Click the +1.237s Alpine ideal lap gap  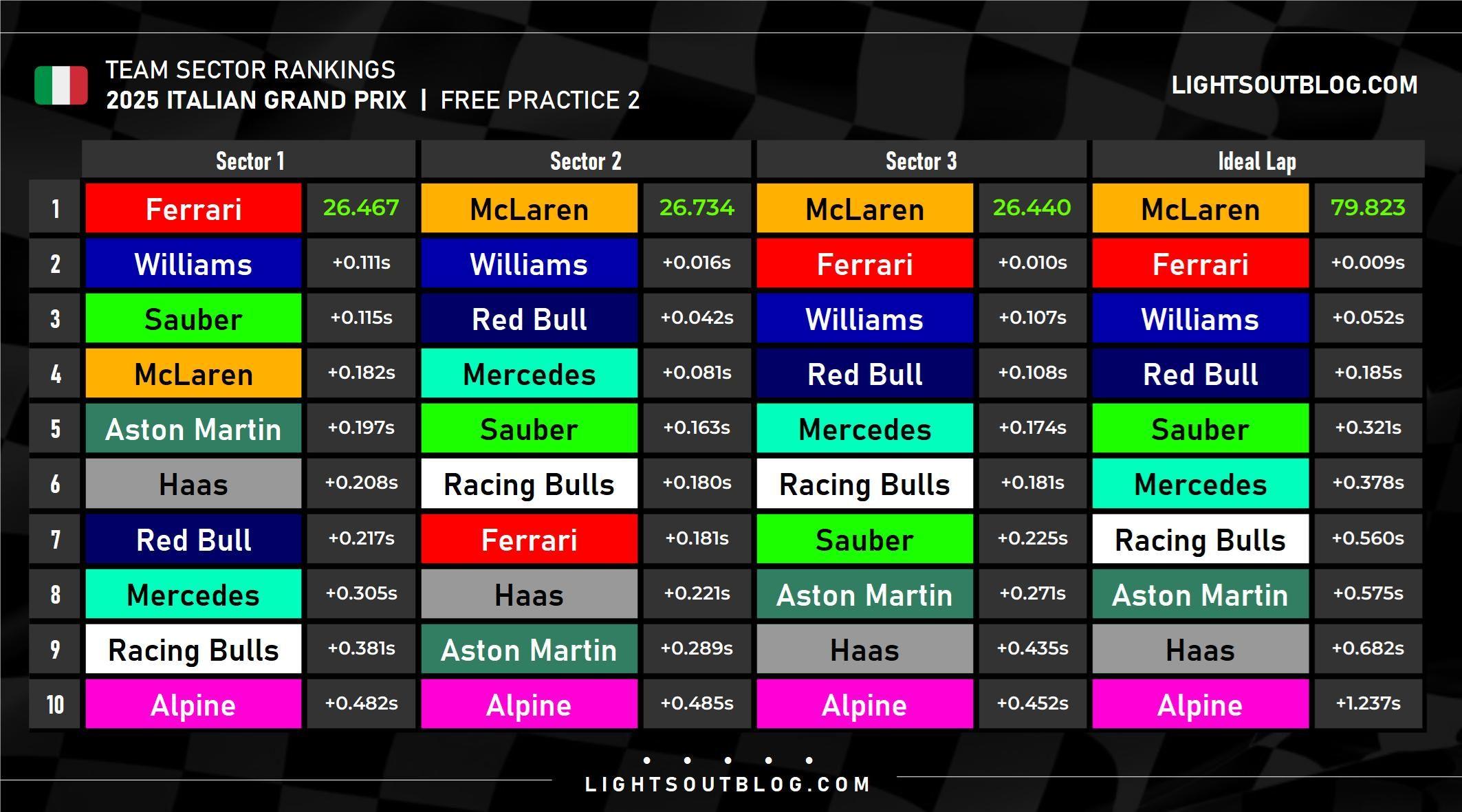pos(1368,703)
